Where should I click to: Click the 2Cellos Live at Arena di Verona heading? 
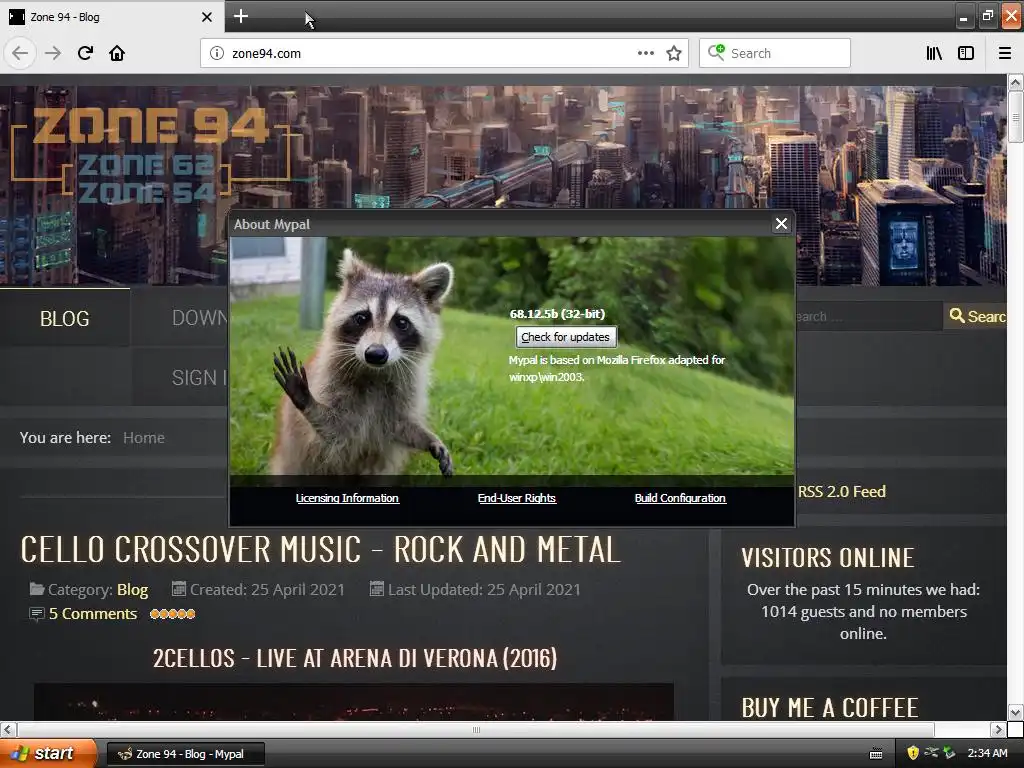[355, 658]
